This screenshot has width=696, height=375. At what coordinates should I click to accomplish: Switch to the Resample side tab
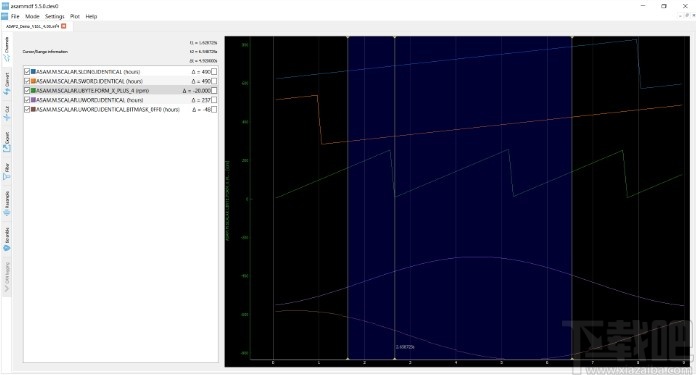click(7, 204)
